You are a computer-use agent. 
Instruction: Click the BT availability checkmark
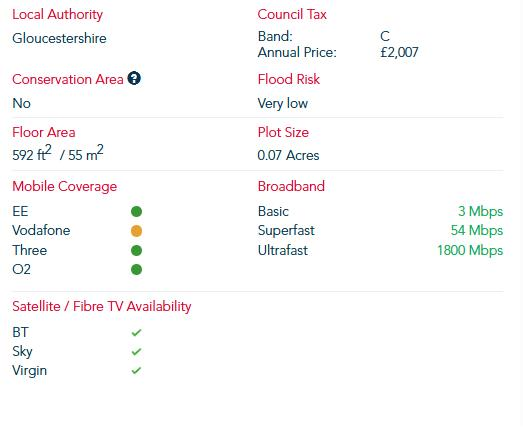click(136, 332)
